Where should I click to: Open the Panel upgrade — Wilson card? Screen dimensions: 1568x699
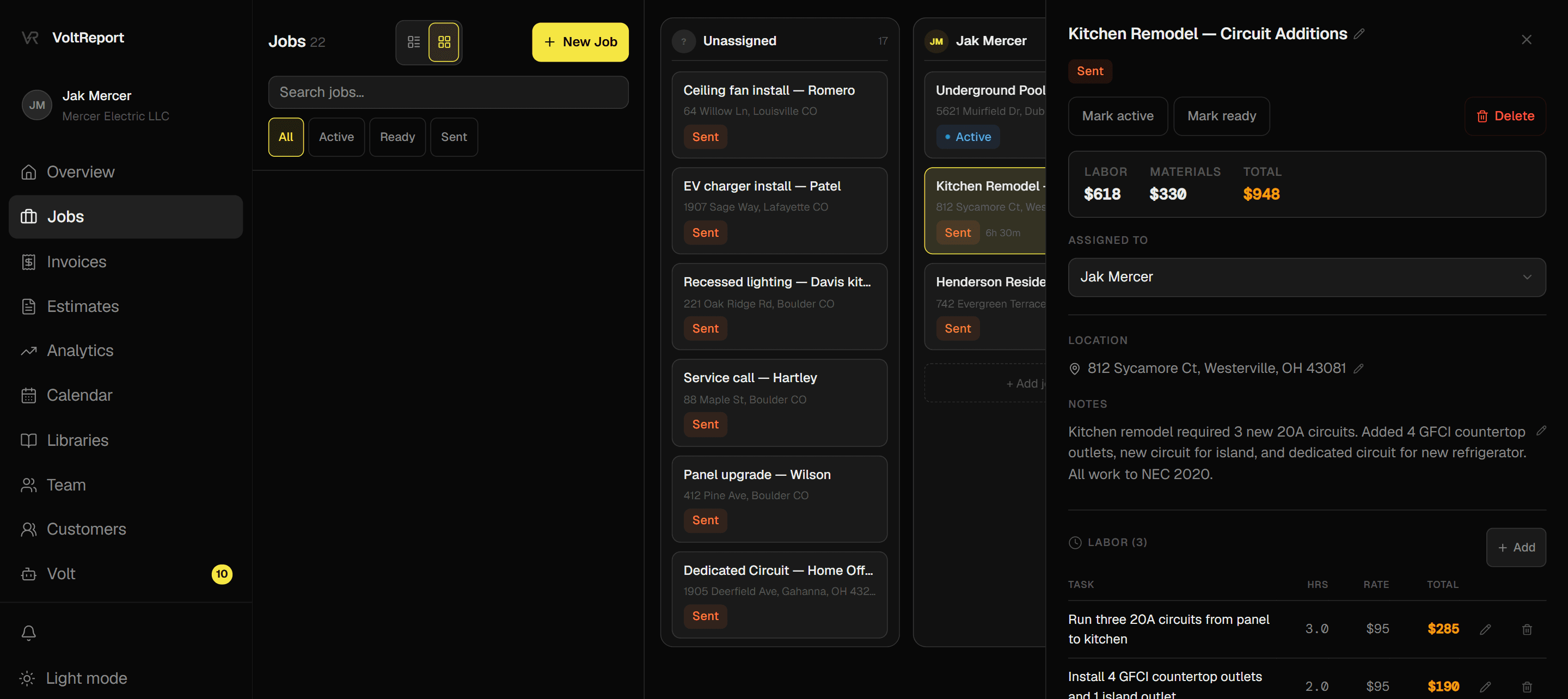coord(780,499)
